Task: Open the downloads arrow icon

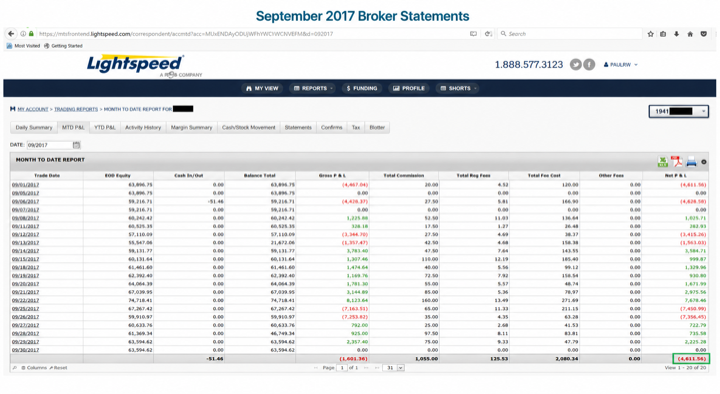Action: 676,34
